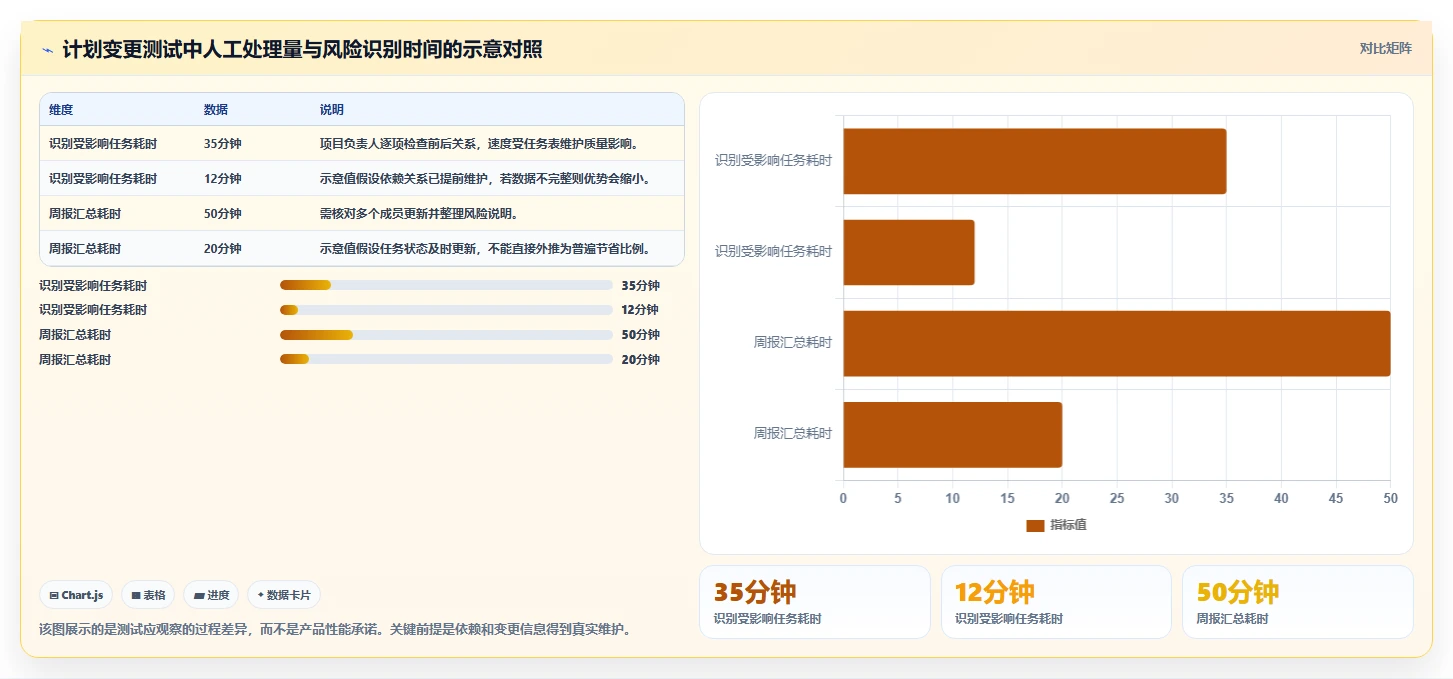
Task: Click the 指标值 legend color swatch
Action: (x=1035, y=525)
